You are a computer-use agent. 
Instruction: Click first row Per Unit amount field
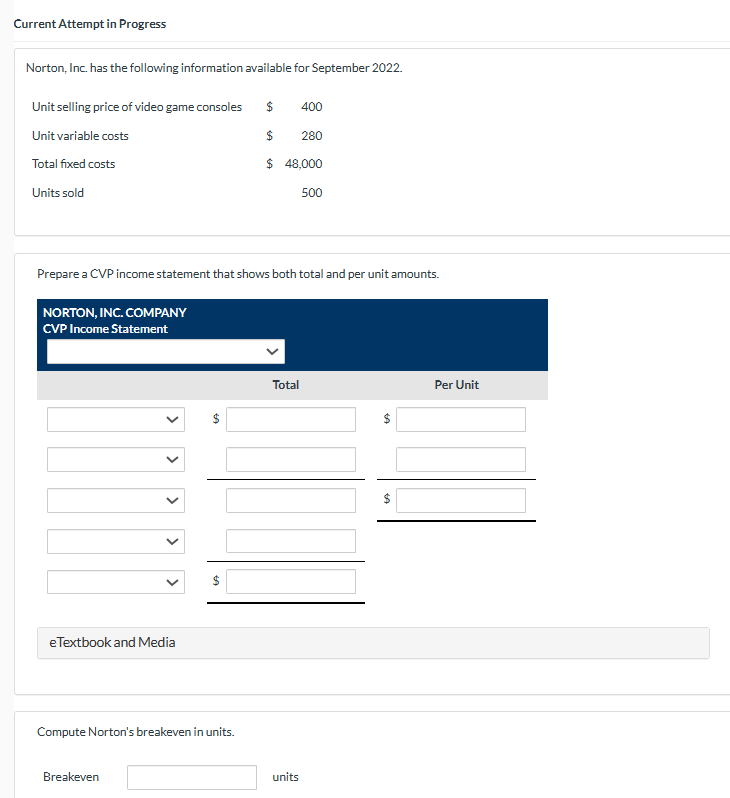[x=461, y=419]
